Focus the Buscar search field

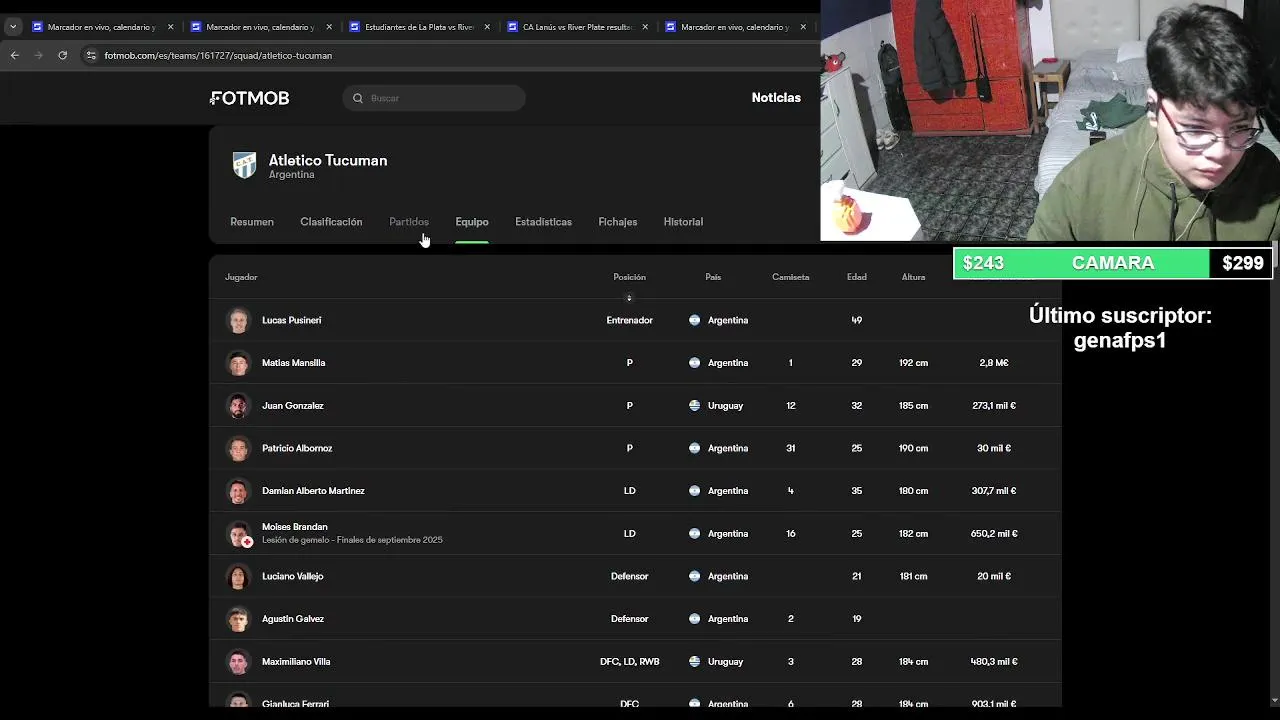tap(434, 98)
